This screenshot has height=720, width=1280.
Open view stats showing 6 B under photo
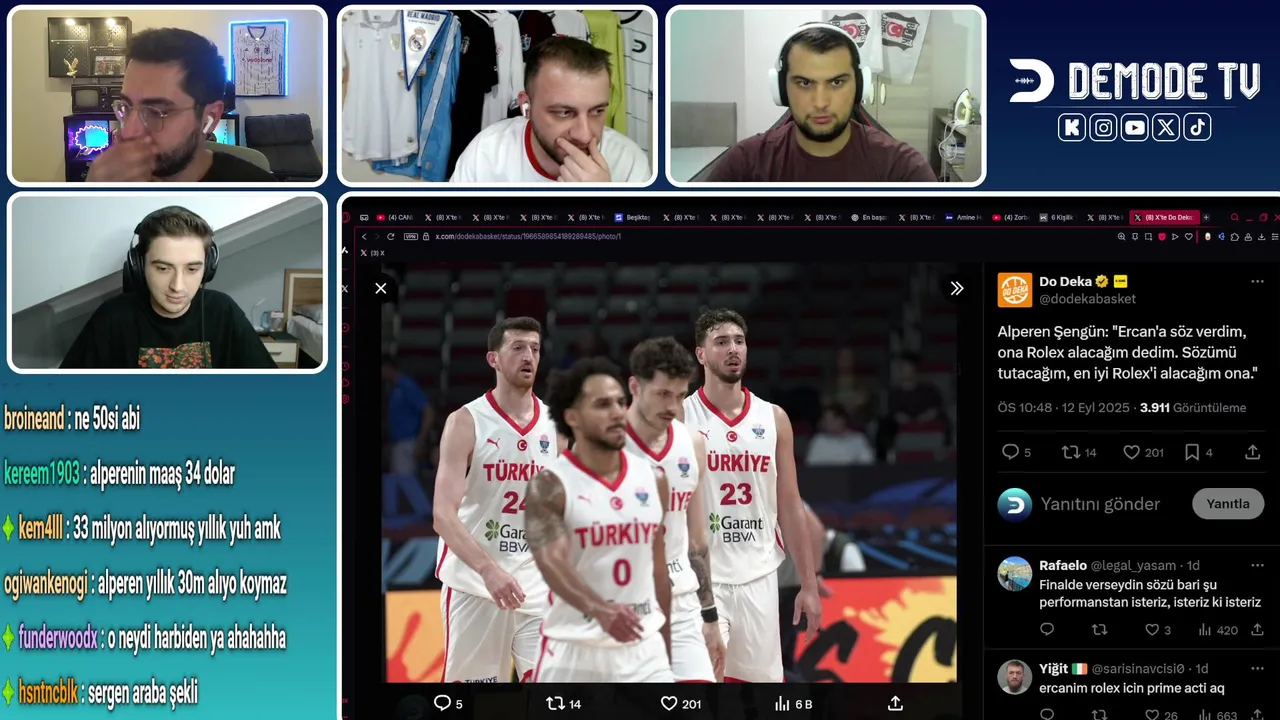pos(793,704)
